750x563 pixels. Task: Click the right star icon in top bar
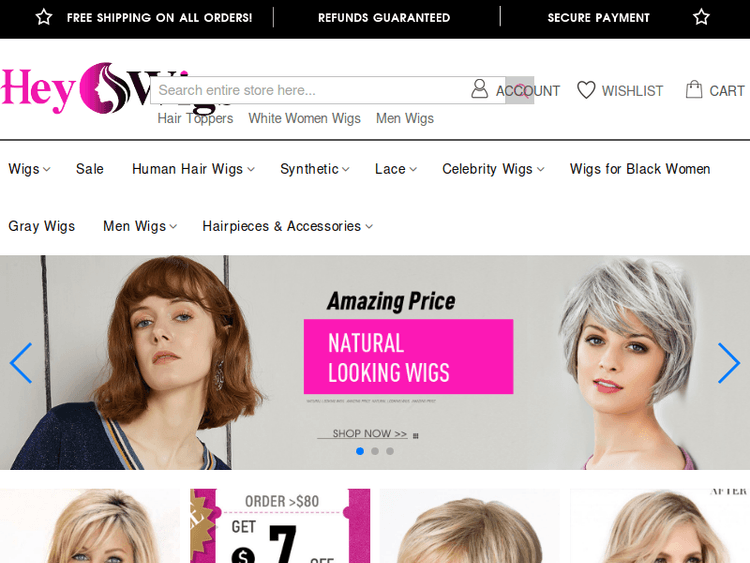click(x=701, y=17)
